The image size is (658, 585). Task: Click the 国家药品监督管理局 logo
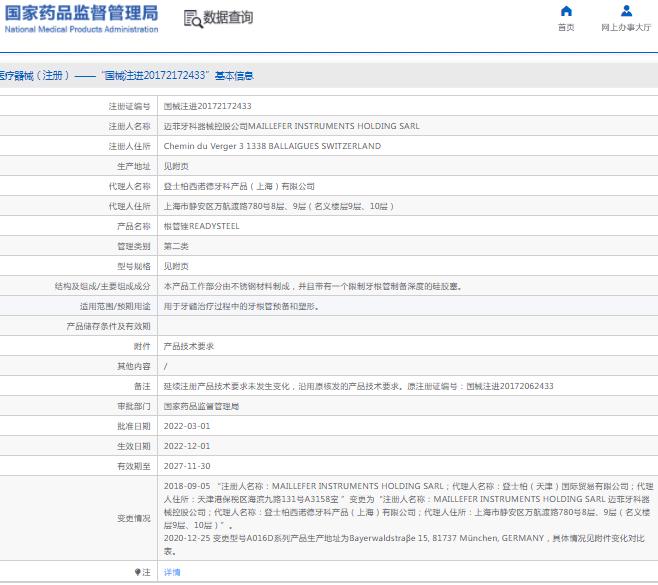coord(81,18)
